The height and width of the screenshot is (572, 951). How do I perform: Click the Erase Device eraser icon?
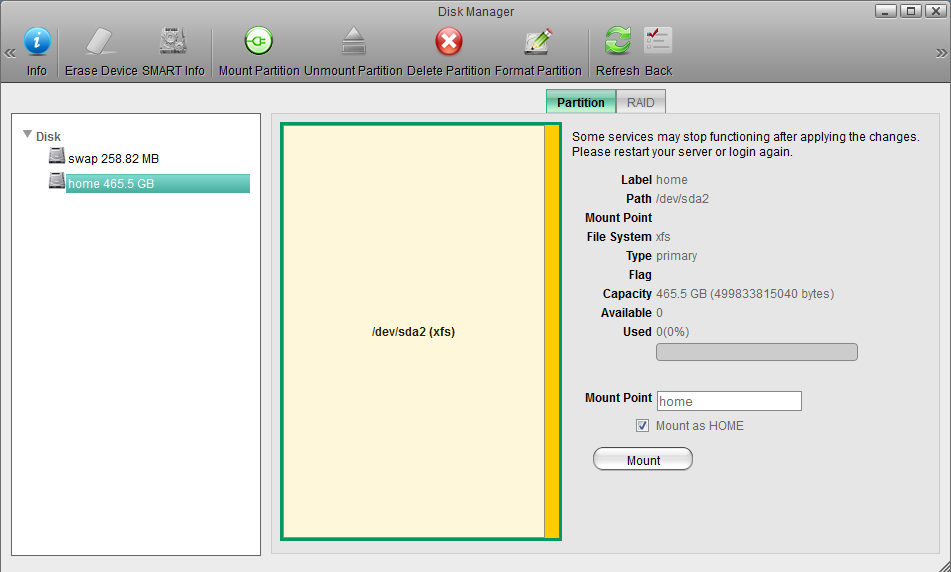100,42
